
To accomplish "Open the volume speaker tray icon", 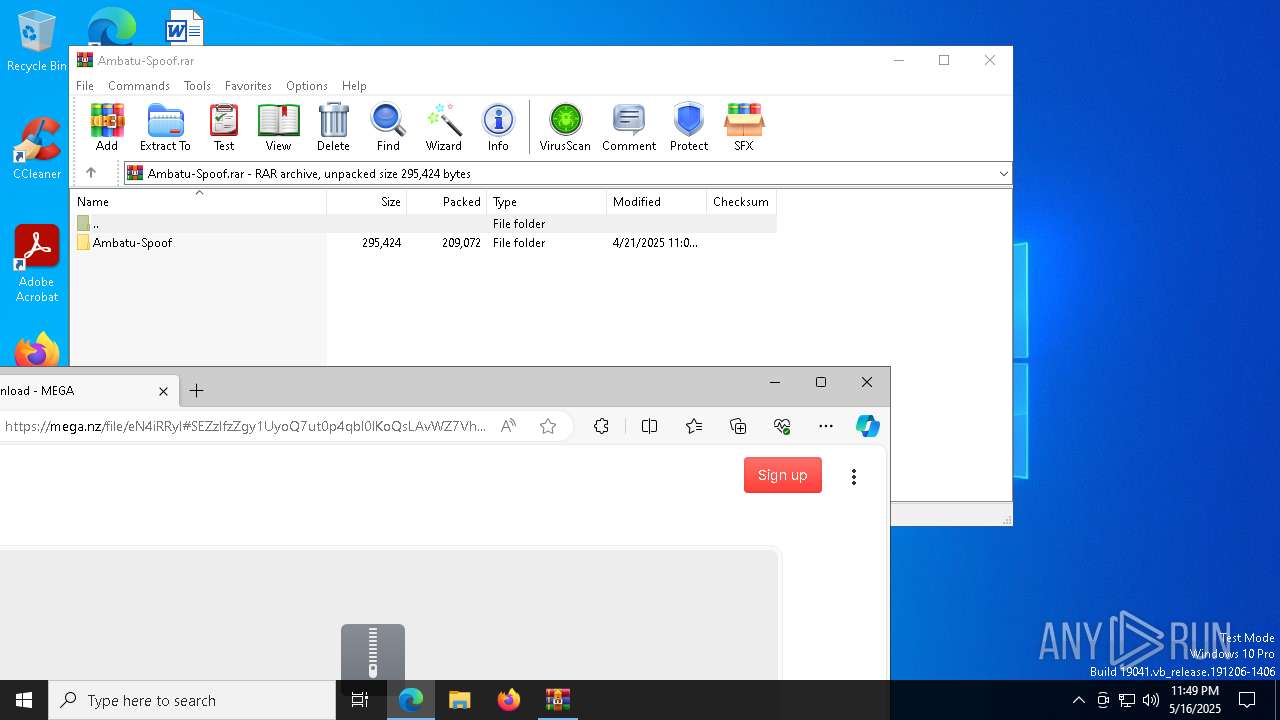I will pyautogui.click(x=1151, y=700).
